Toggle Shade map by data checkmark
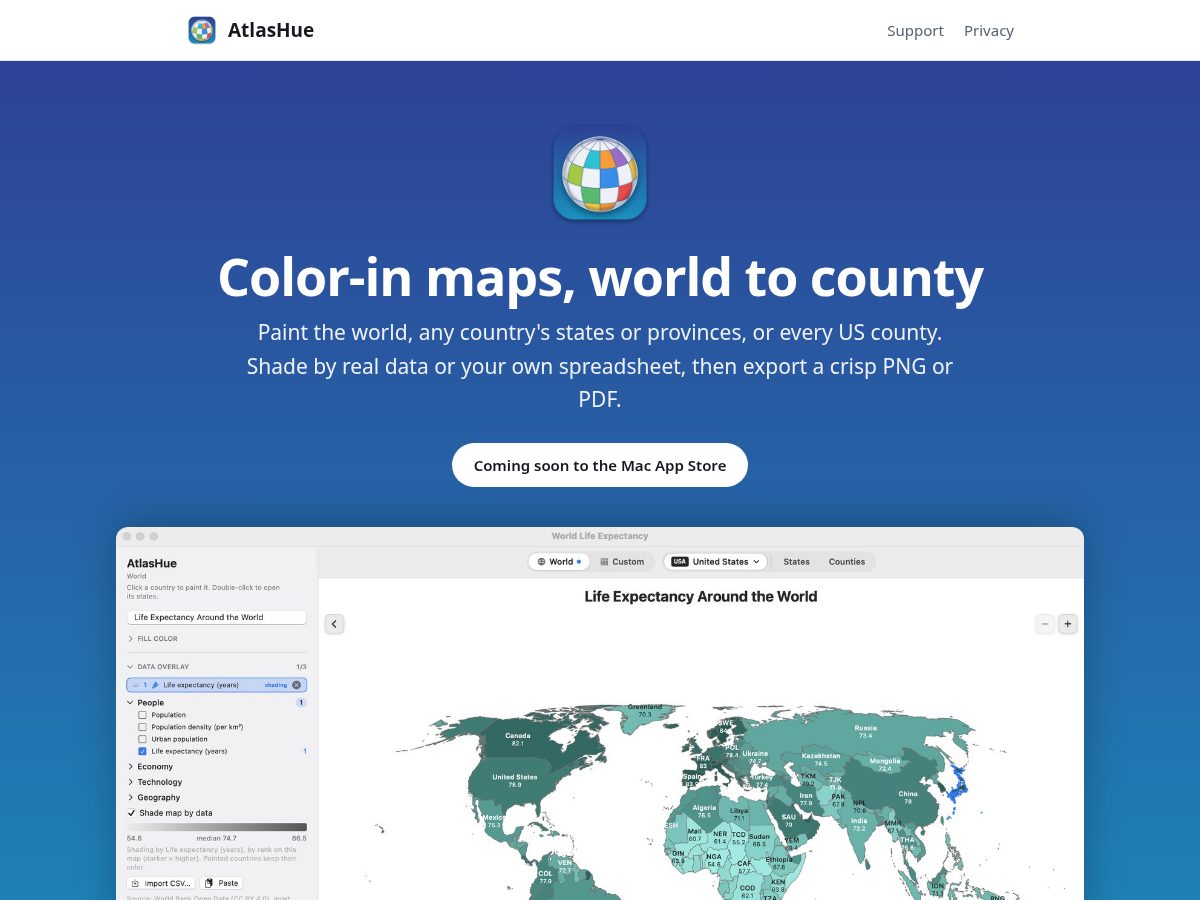 pyautogui.click(x=131, y=813)
